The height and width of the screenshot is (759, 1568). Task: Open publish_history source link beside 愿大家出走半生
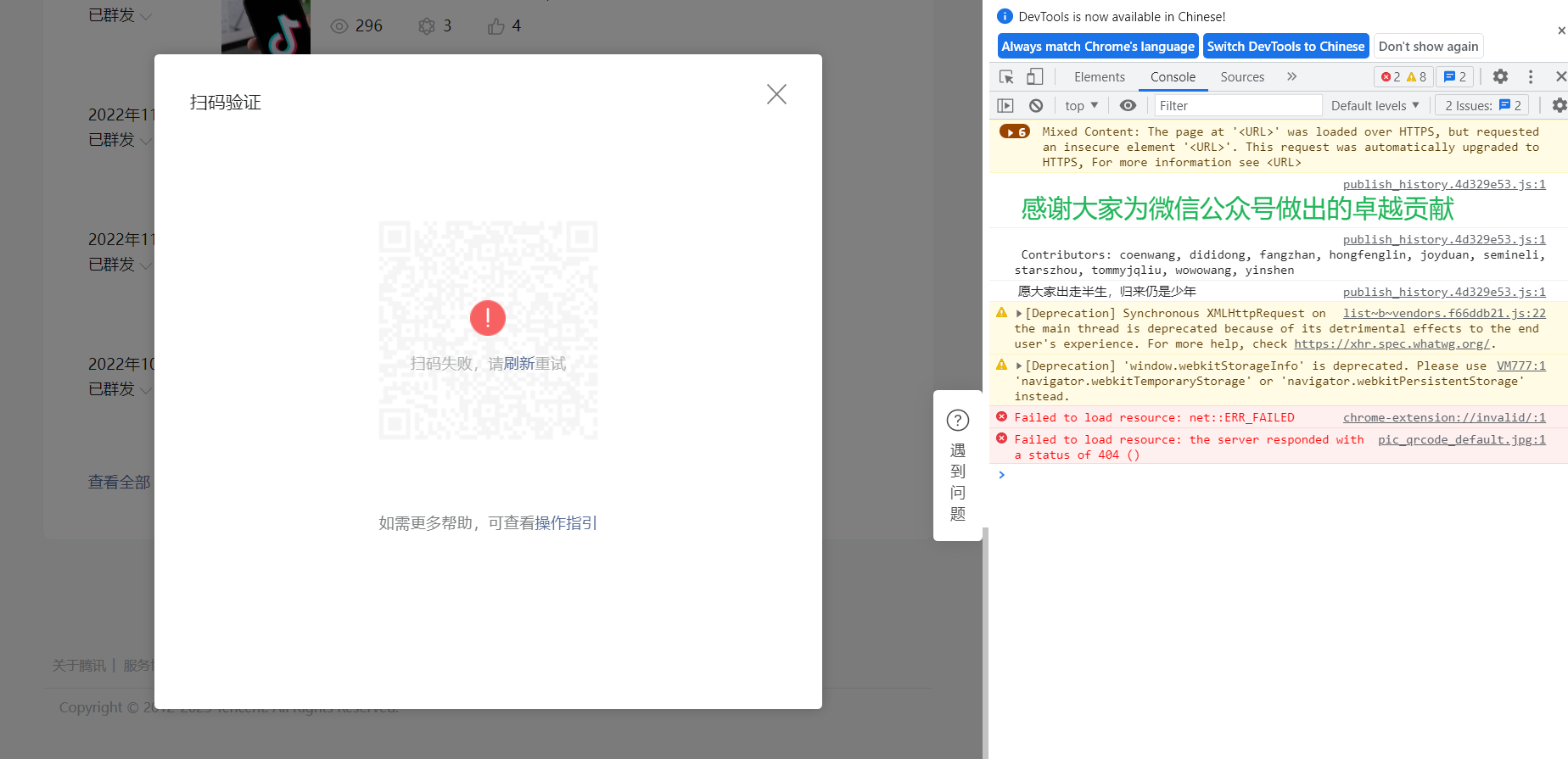coord(1444,293)
